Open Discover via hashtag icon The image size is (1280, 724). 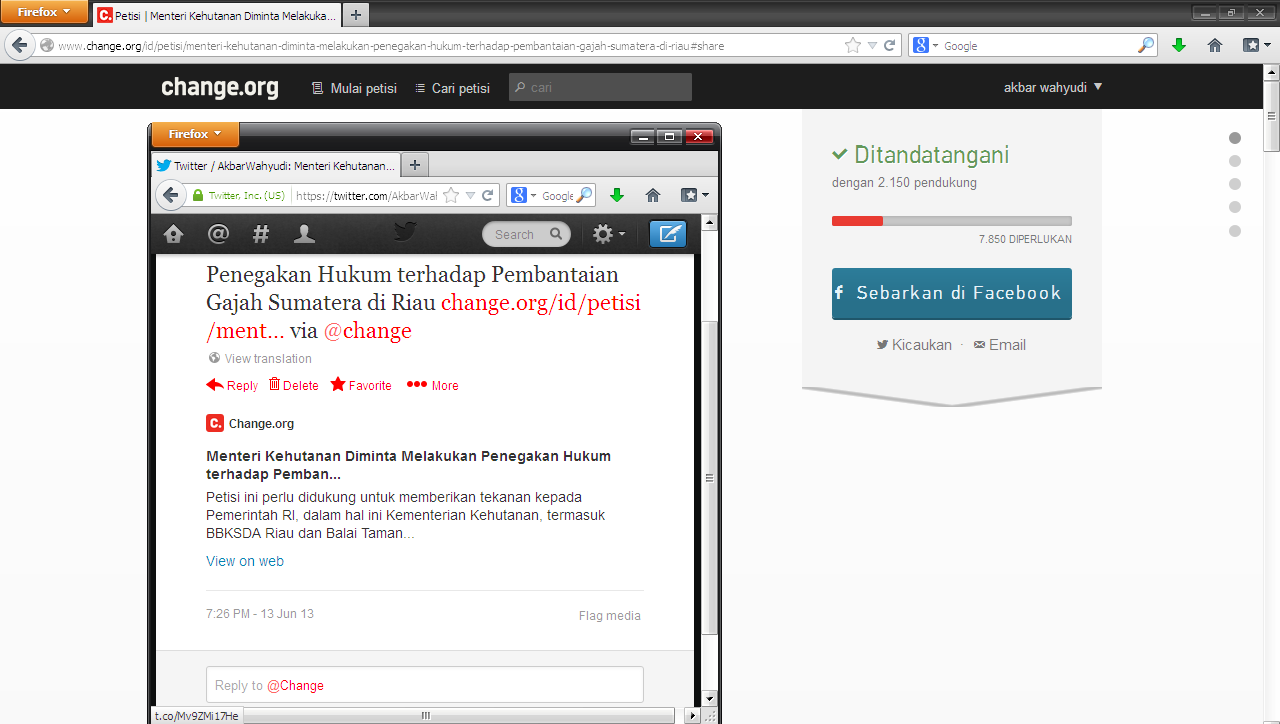point(261,234)
